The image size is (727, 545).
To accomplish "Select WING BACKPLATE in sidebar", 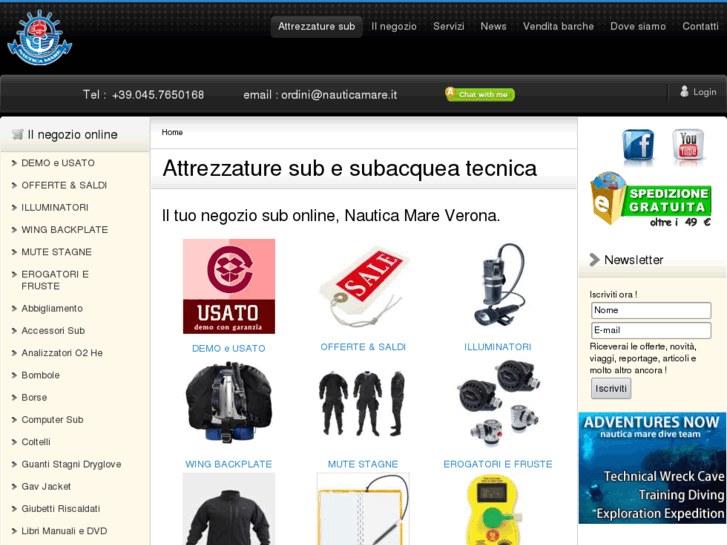I will (64, 230).
